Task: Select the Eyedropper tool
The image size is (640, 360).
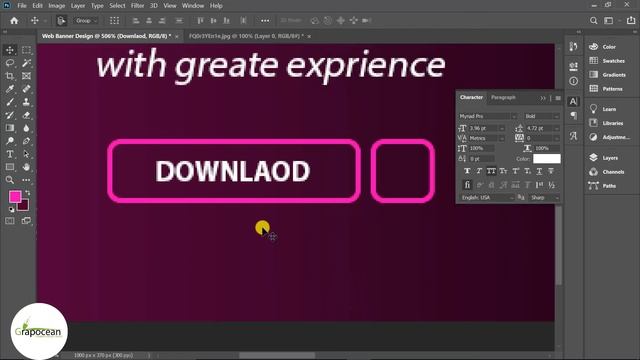Action: pyautogui.click(x=10, y=89)
